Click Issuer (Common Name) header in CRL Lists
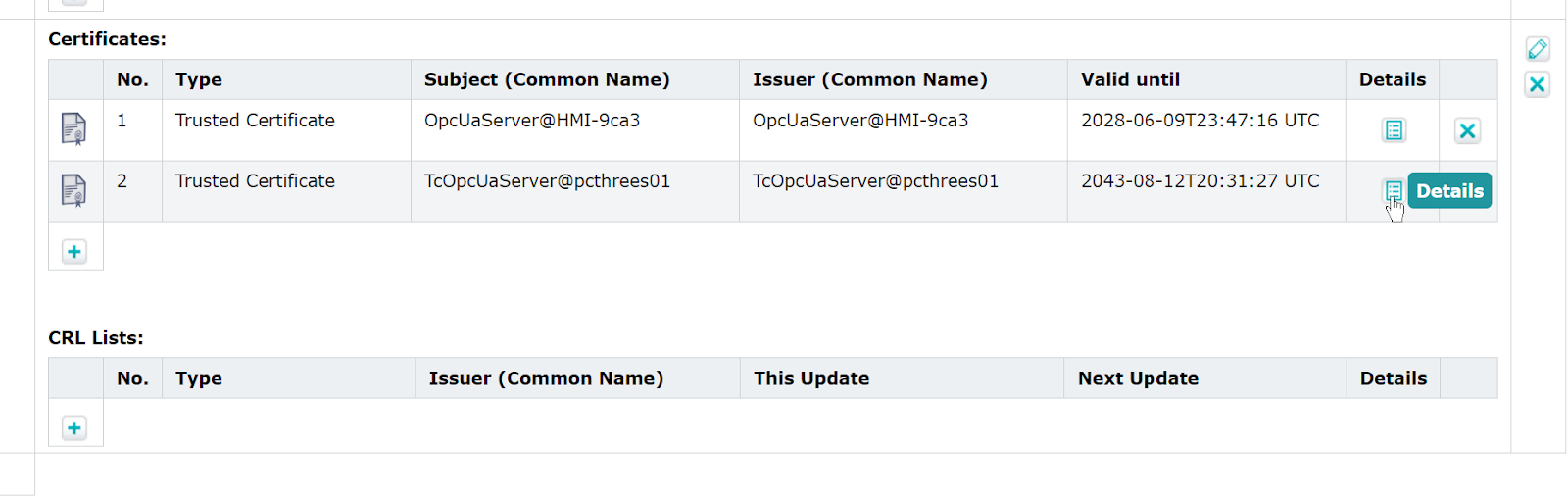The height and width of the screenshot is (499, 1568). (x=546, y=378)
